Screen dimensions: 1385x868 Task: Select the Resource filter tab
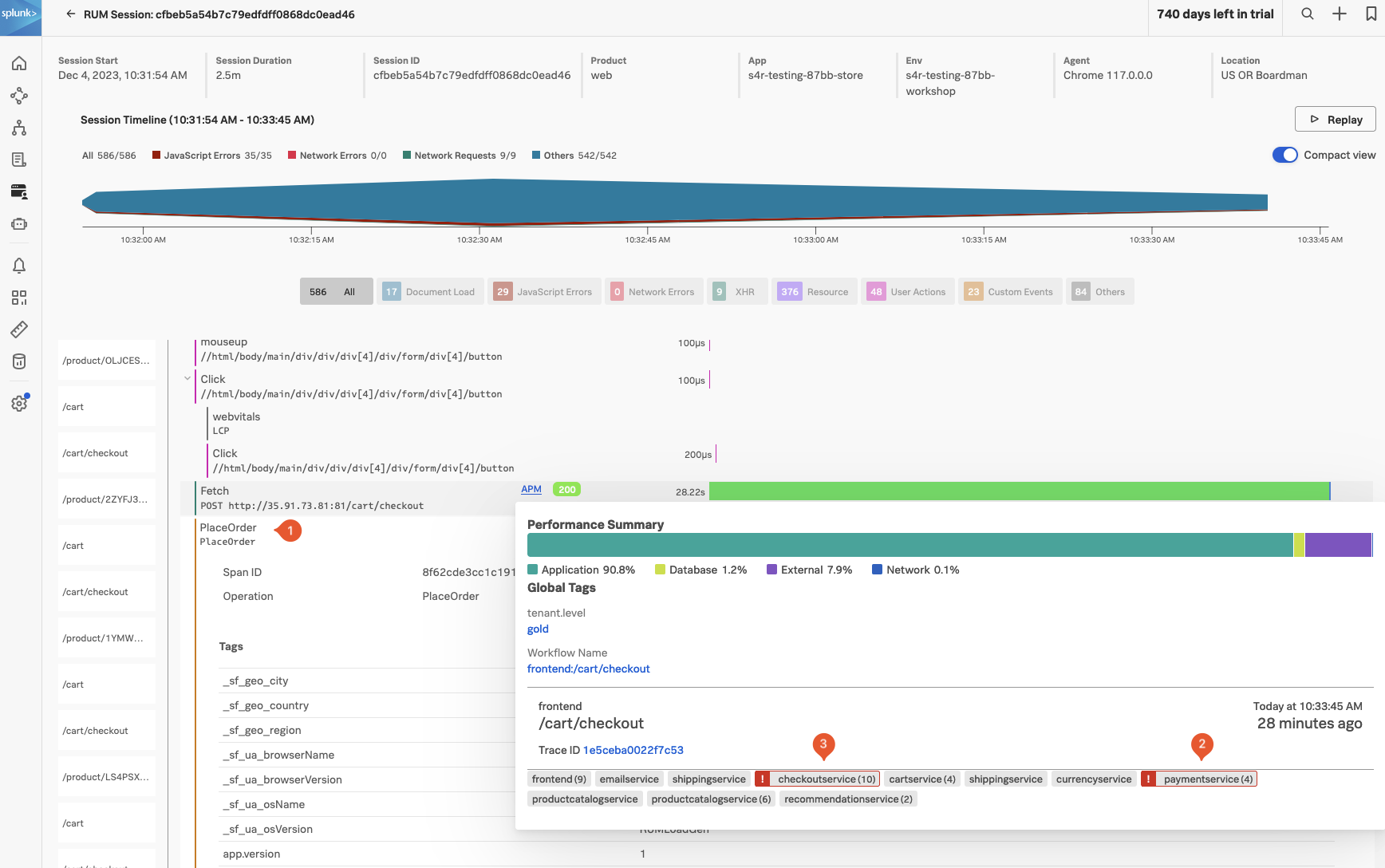[x=815, y=291]
